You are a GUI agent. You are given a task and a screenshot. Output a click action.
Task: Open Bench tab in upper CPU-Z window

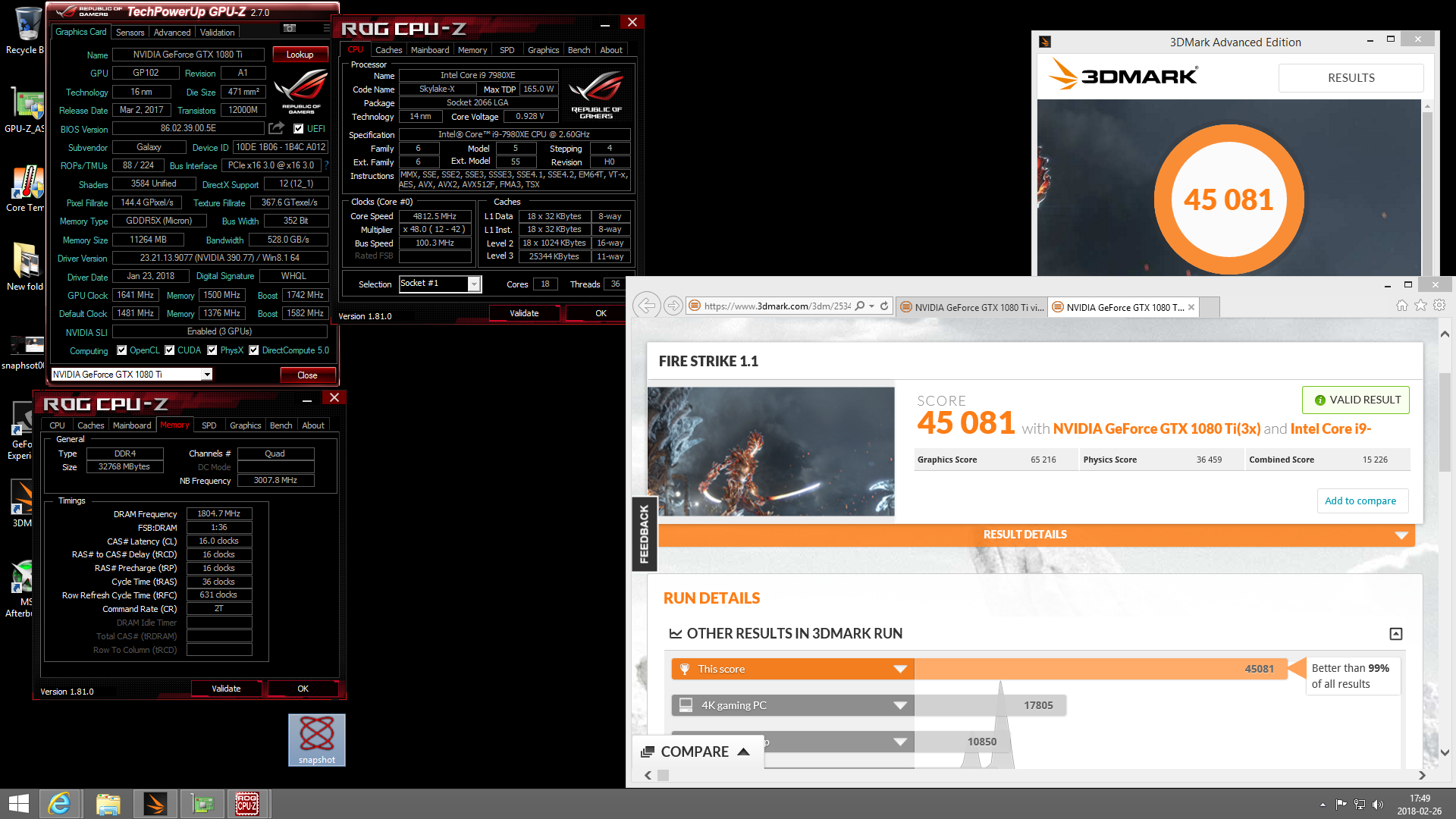(579, 50)
